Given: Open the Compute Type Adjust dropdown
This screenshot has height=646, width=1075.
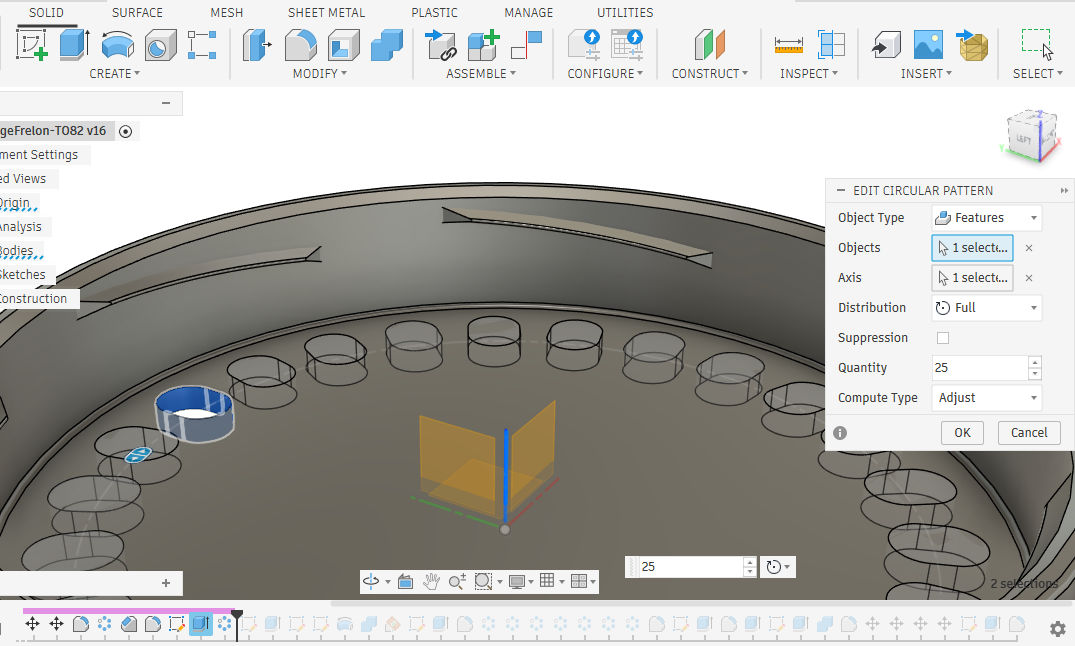Looking at the screenshot, I should pos(986,398).
